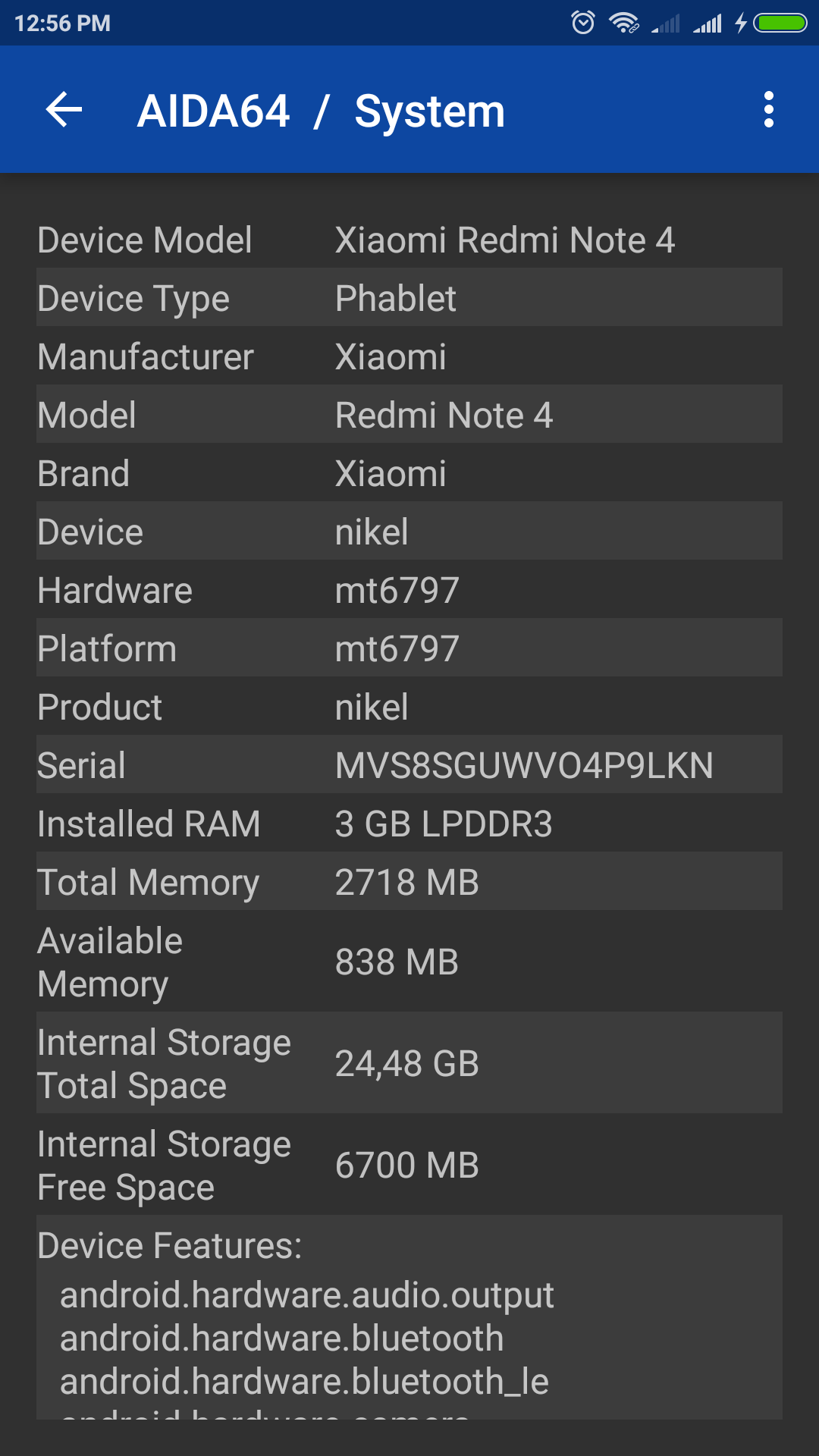Viewport: 819px width, 1456px height.
Task: Select the Serial number row
Action: (x=409, y=765)
